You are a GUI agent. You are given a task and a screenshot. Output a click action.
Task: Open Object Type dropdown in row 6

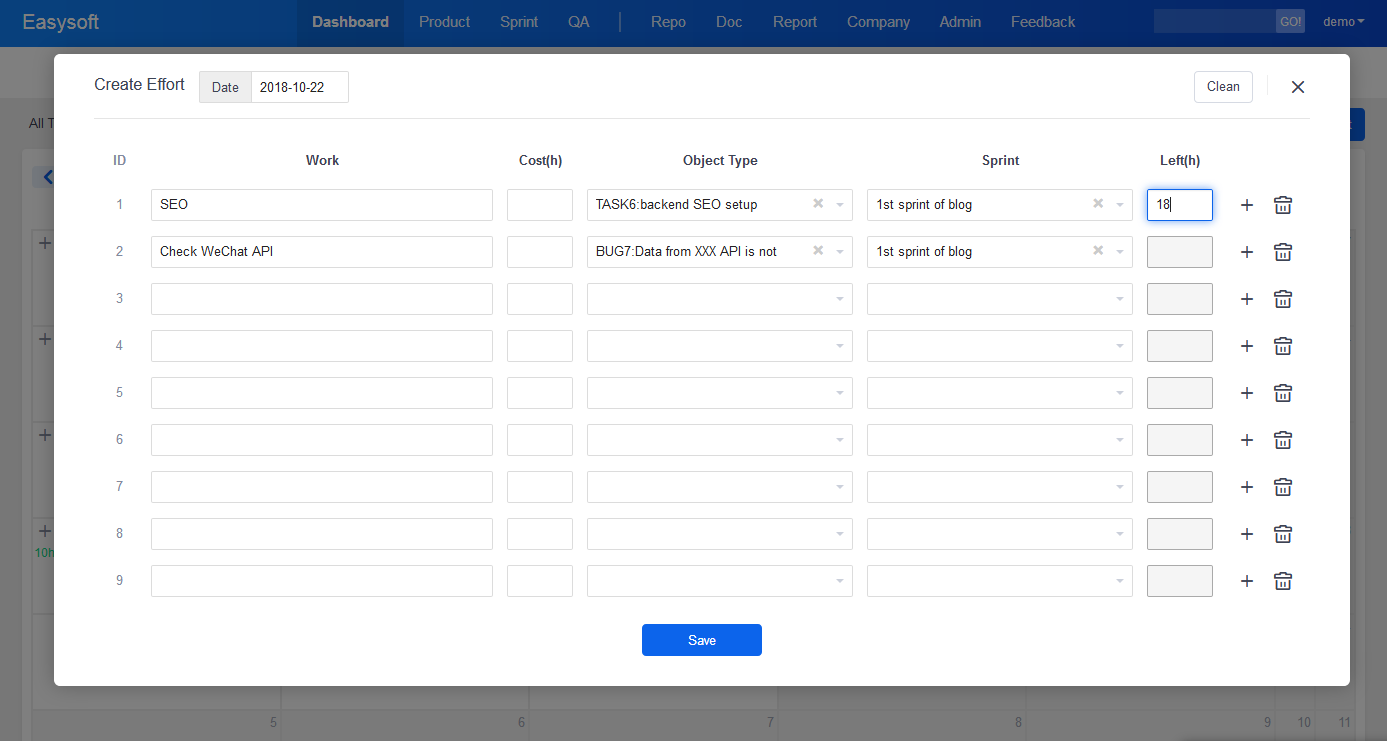pos(720,440)
